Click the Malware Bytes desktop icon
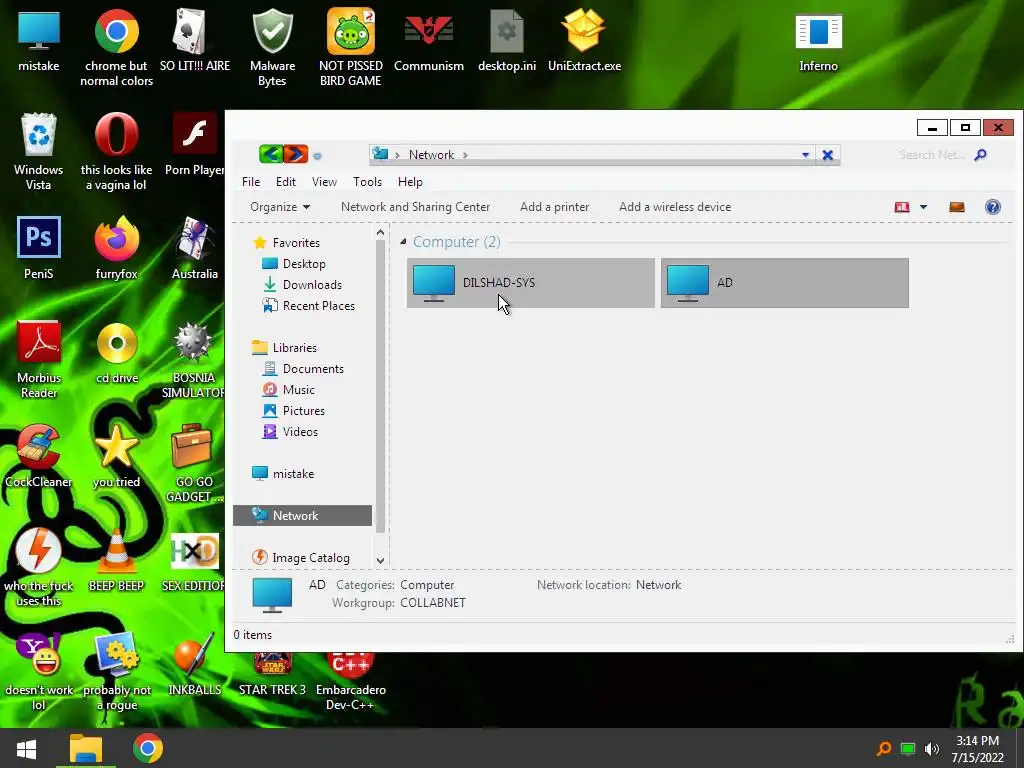This screenshot has height=768, width=1024. click(272, 48)
